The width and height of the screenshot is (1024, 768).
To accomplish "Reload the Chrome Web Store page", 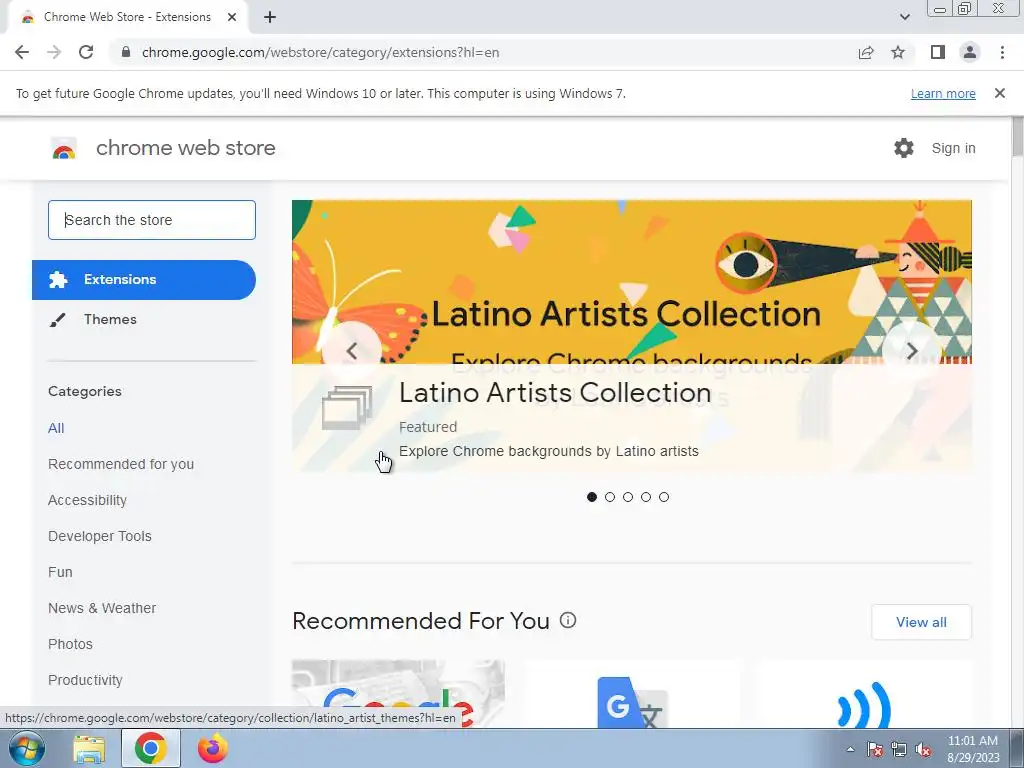I will (x=86, y=52).
